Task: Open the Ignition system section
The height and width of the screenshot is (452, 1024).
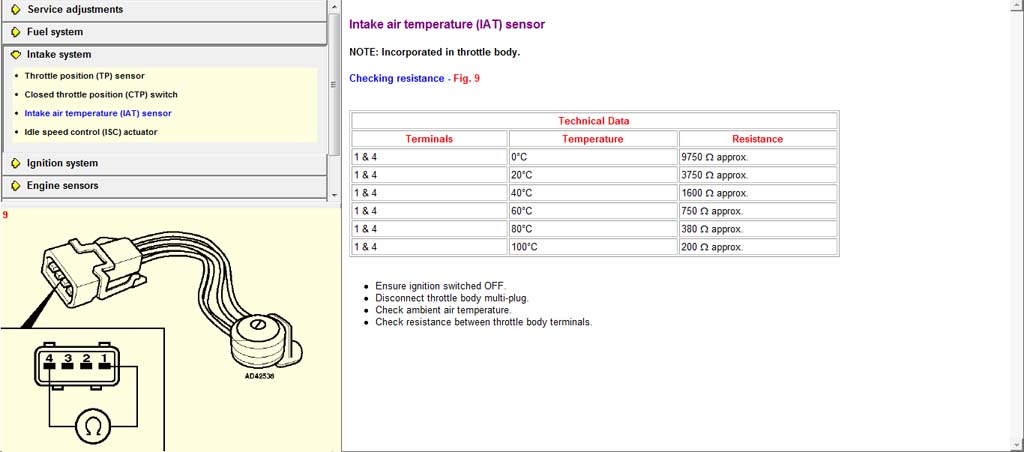Action: [x=62, y=163]
